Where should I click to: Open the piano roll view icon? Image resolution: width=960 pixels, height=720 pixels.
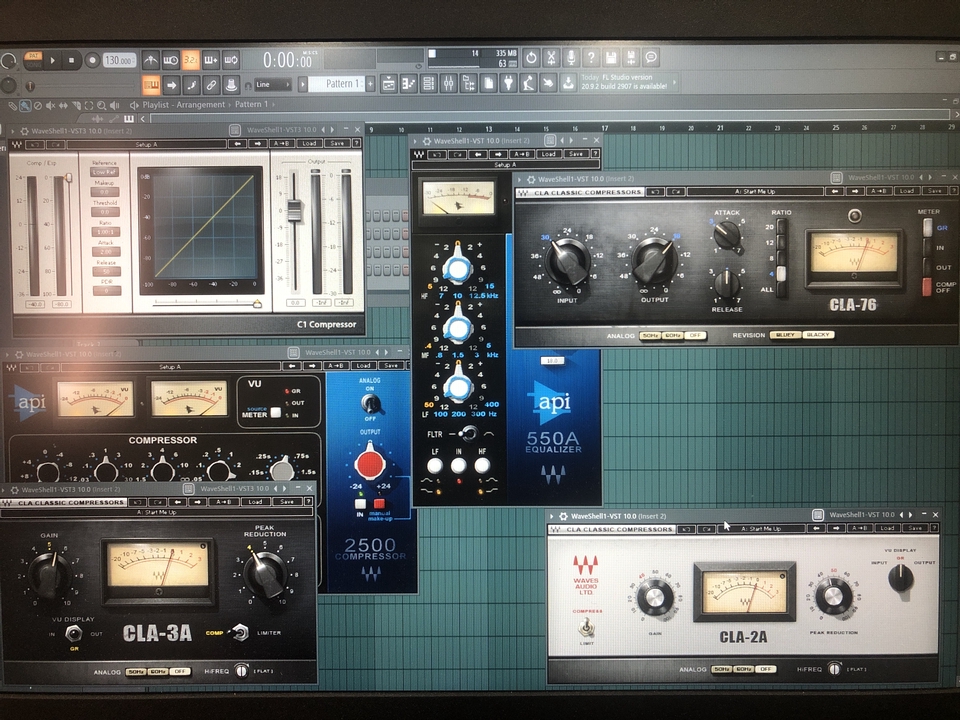point(408,83)
